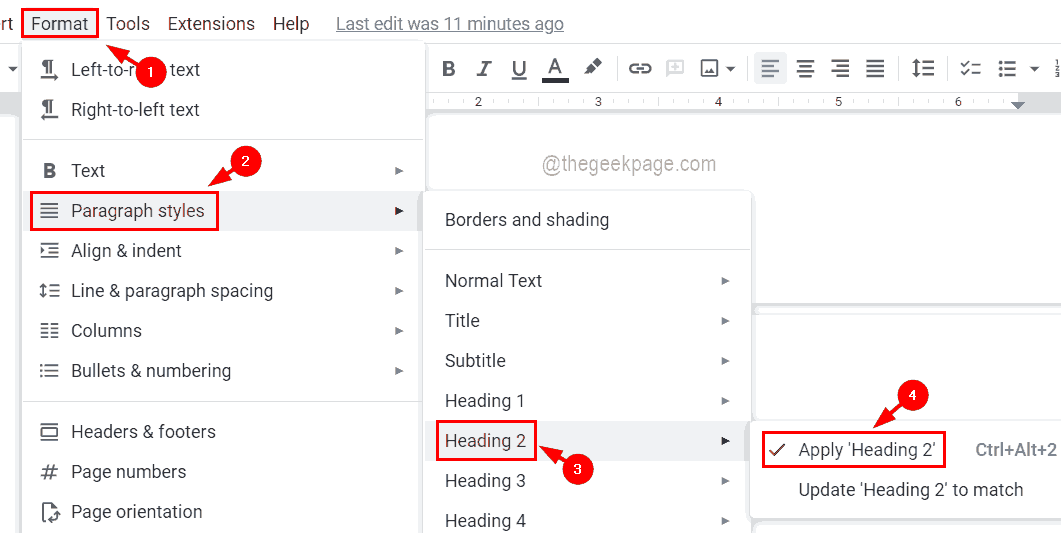Toggle italic formatting in the toolbar

483,68
